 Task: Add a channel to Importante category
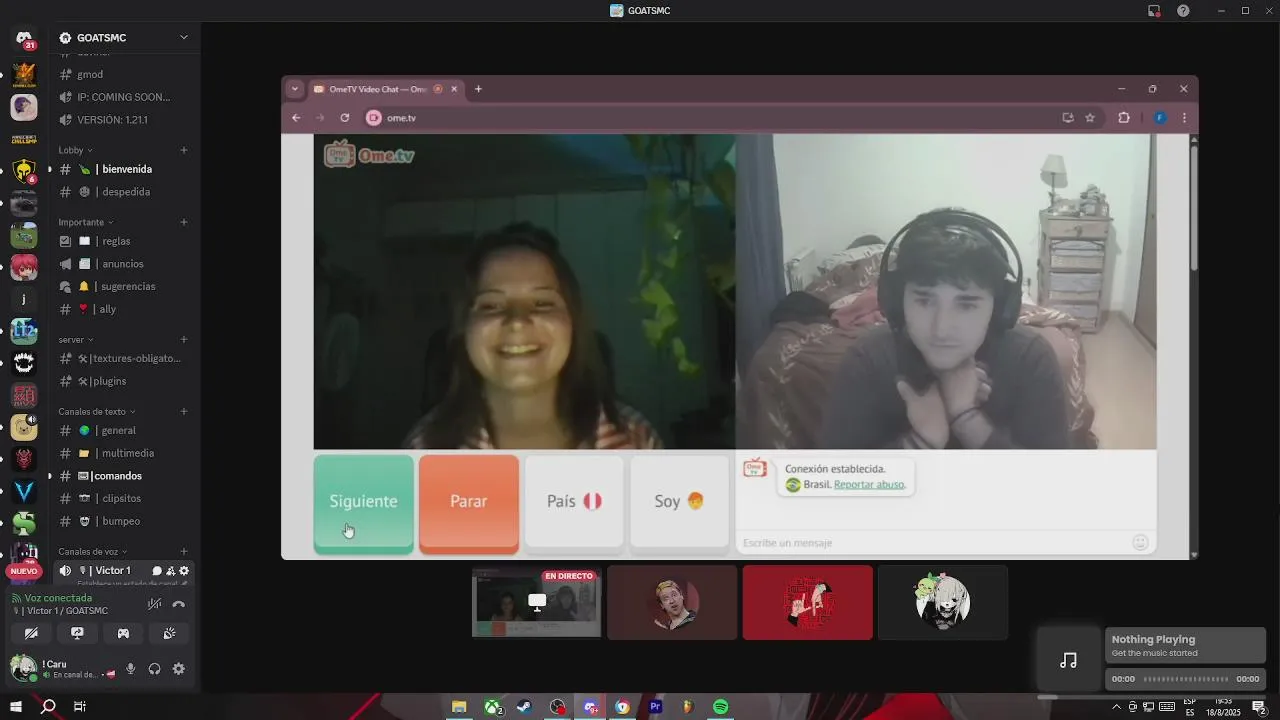point(184,222)
